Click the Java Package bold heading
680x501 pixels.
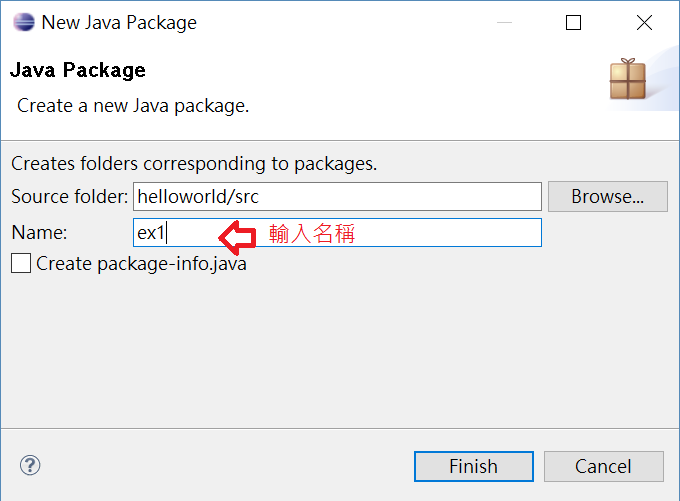pyautogui.click(x=78, y=70)
